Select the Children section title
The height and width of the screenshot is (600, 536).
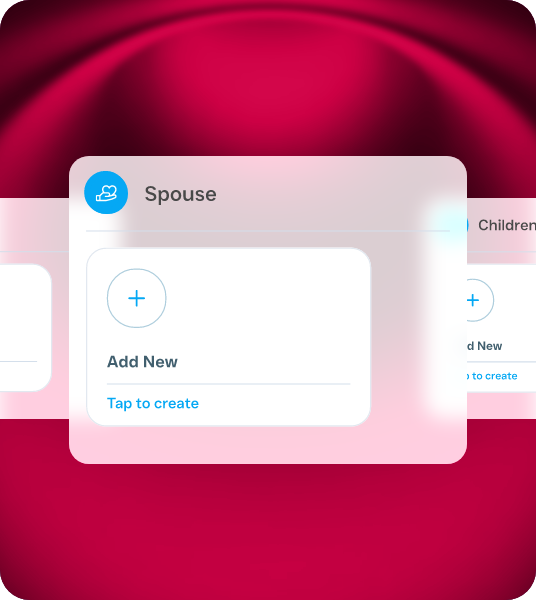coord(507,225)
